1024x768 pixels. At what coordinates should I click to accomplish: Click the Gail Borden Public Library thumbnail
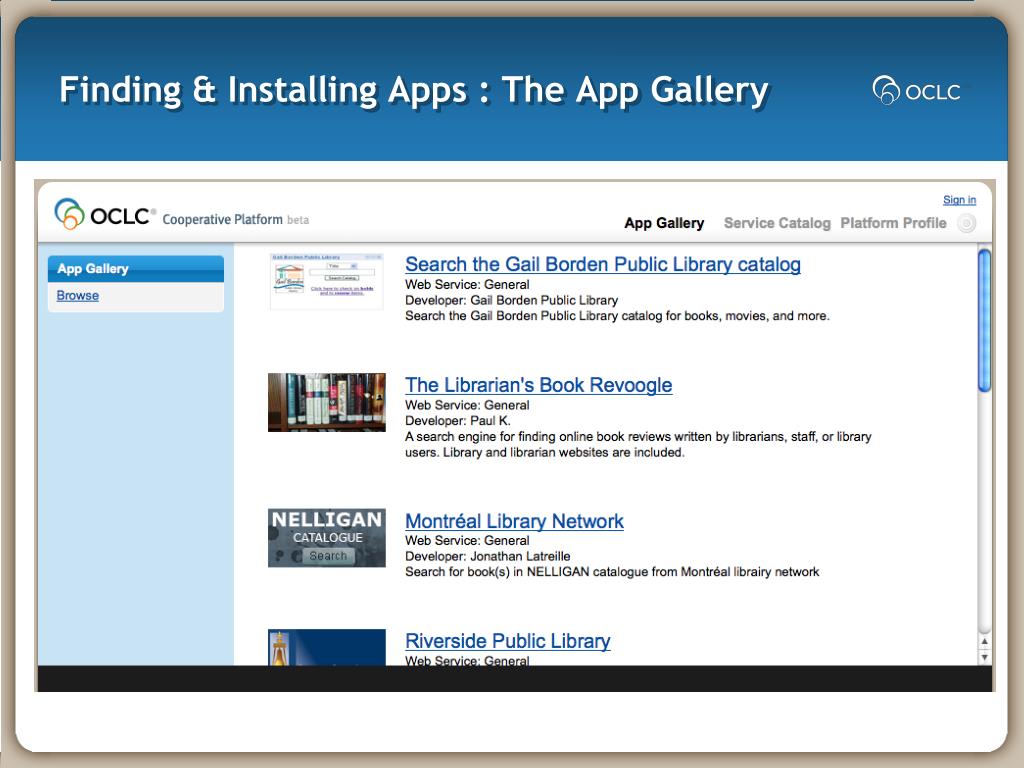[x=326, y=281]
